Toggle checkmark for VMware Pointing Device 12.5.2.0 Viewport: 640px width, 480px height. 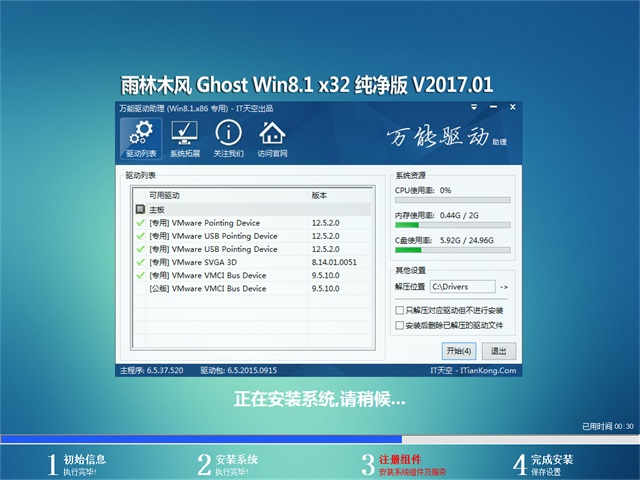[140, 223]
